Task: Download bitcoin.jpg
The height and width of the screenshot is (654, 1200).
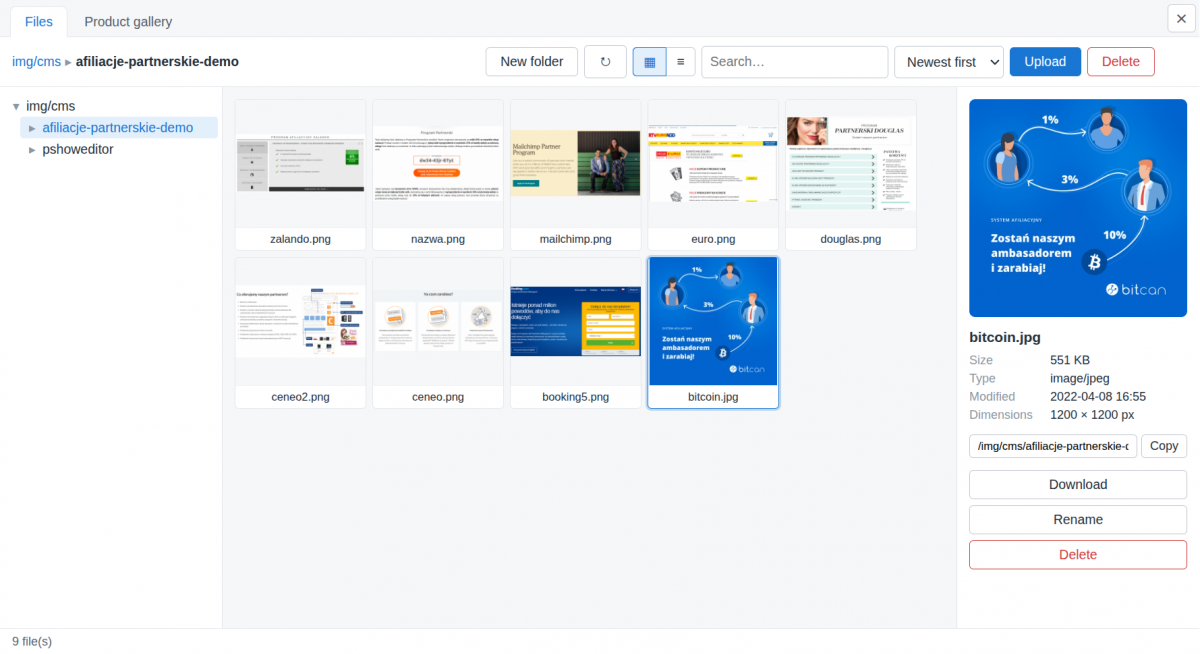Action: 1078,485
